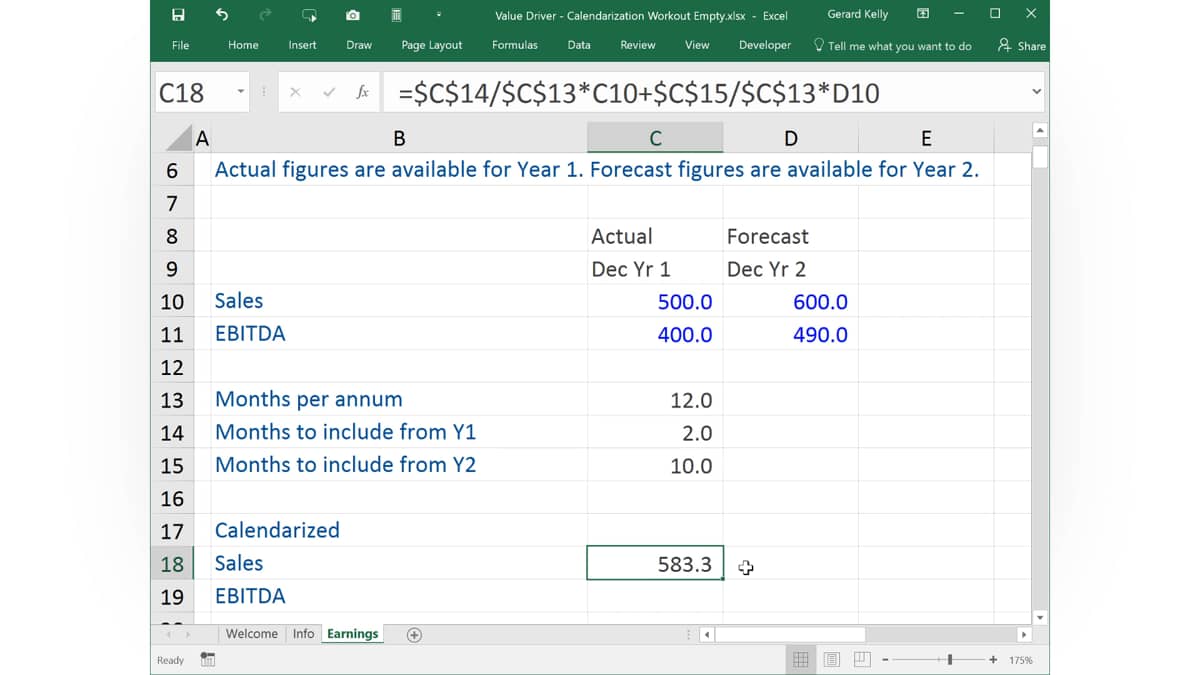Click EBITDA actual value 400.0
Image resolution: width=1200 pixels, height=675 pixels.
tap(655, 335)
